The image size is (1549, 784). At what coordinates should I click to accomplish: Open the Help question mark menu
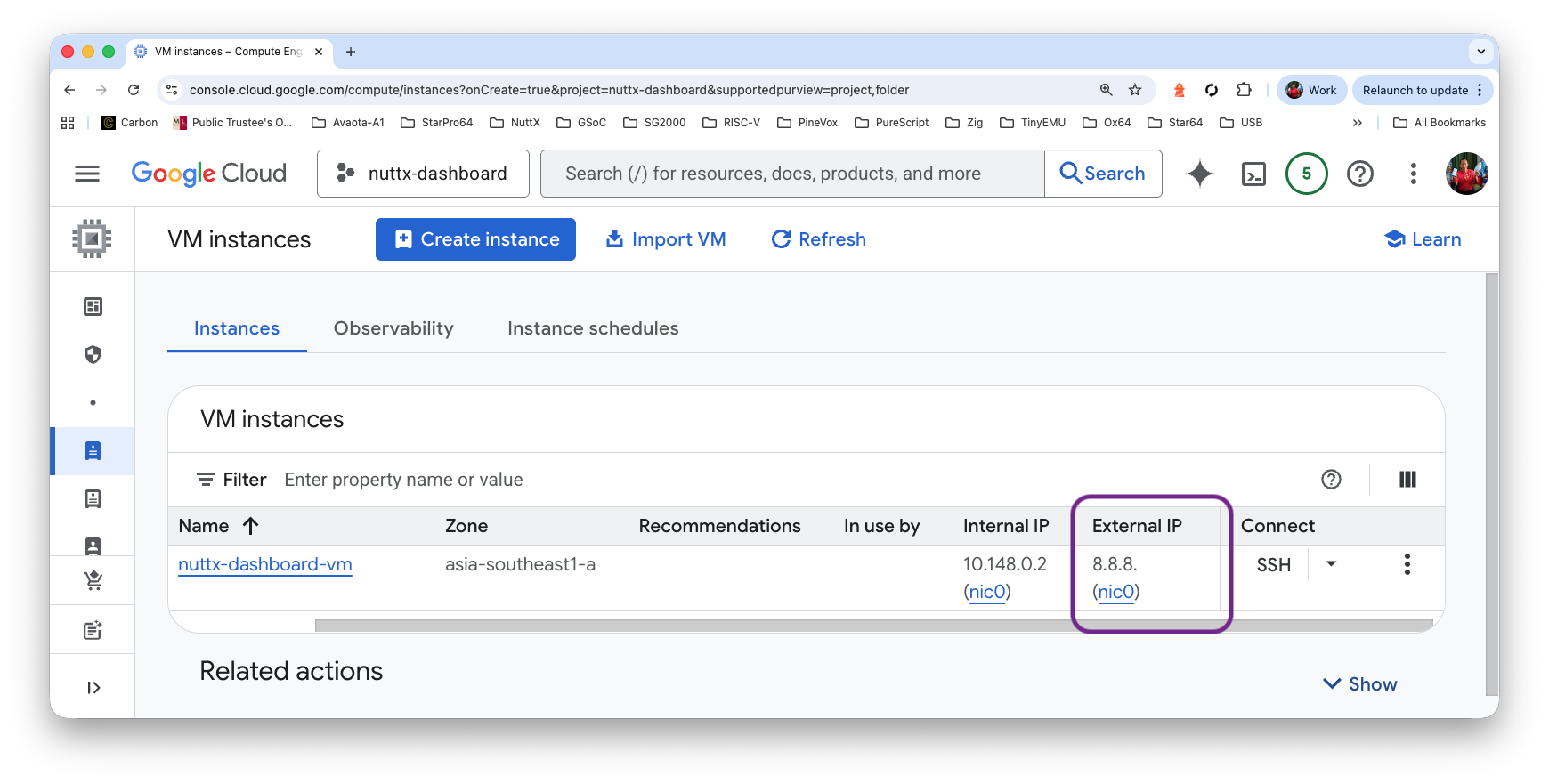click(x=1359, y=174)
